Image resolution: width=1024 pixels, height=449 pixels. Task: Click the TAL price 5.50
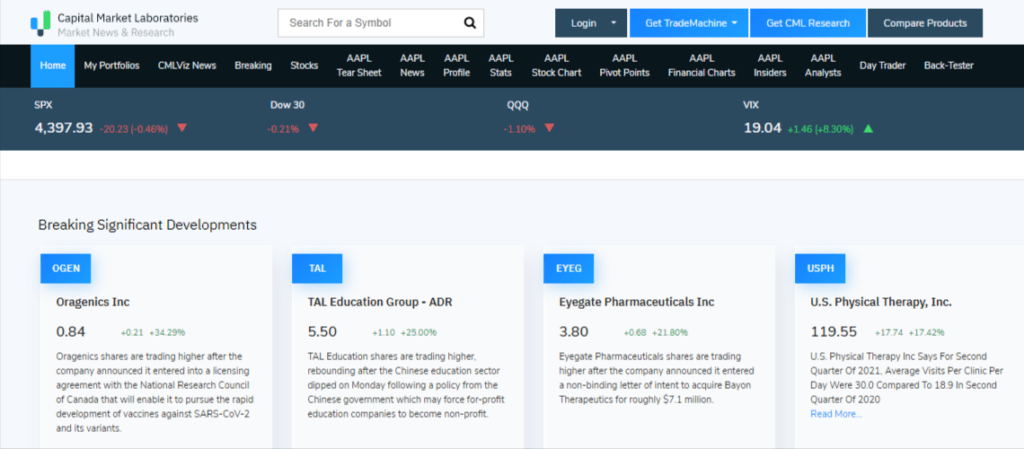tap(322, 332)
